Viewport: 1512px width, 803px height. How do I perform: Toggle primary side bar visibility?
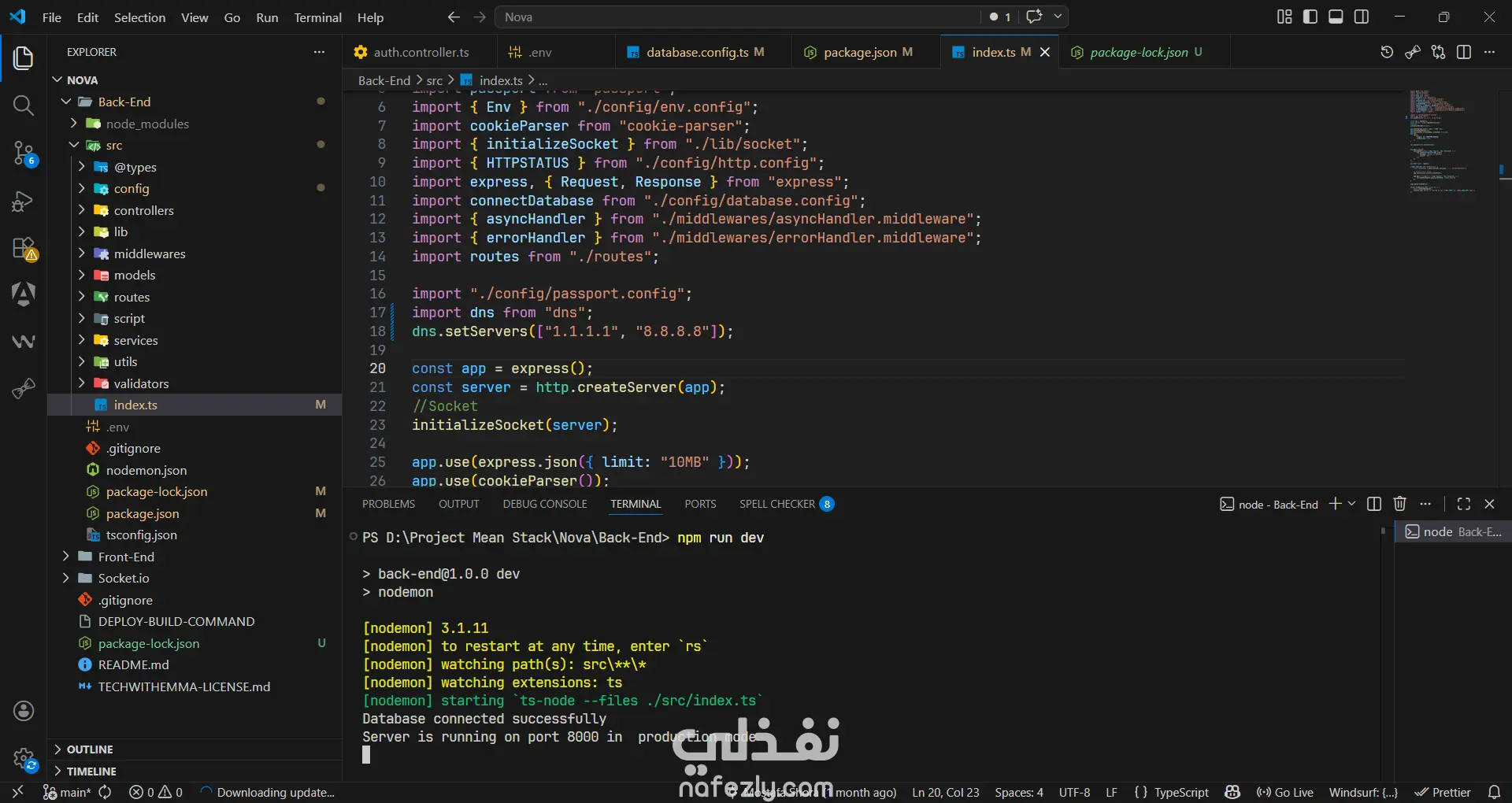1310,17
